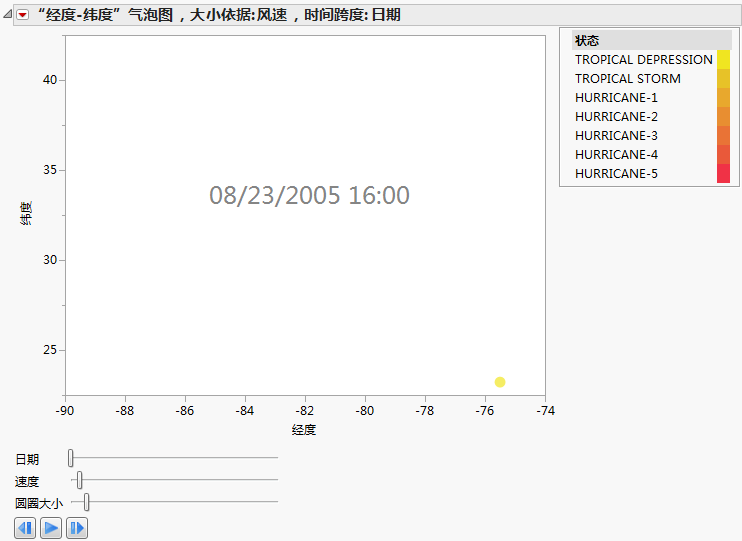Viewport: 742px width, 541px height.
Task: Click the 纬度 y-axis title
Action: tap(26, 213)
